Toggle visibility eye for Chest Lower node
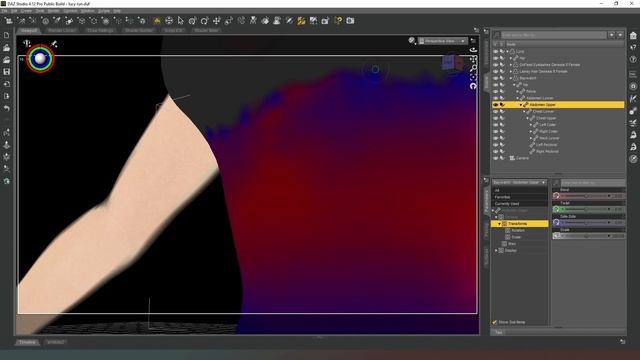640x360 pixels. tap(496, 111)
